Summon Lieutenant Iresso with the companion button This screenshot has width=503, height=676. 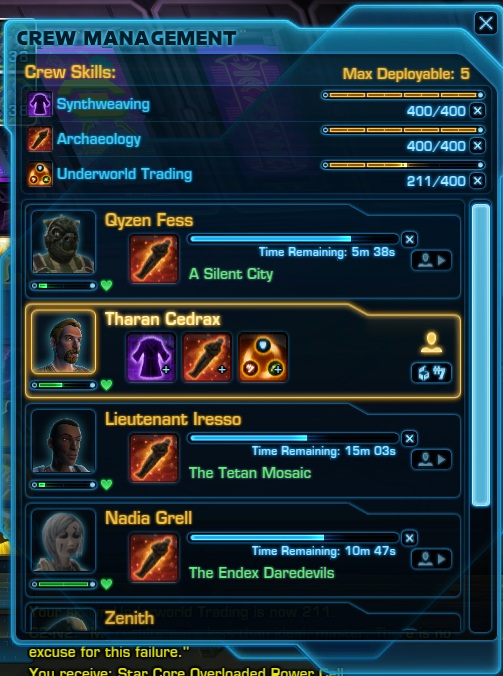tap(431, 460)
